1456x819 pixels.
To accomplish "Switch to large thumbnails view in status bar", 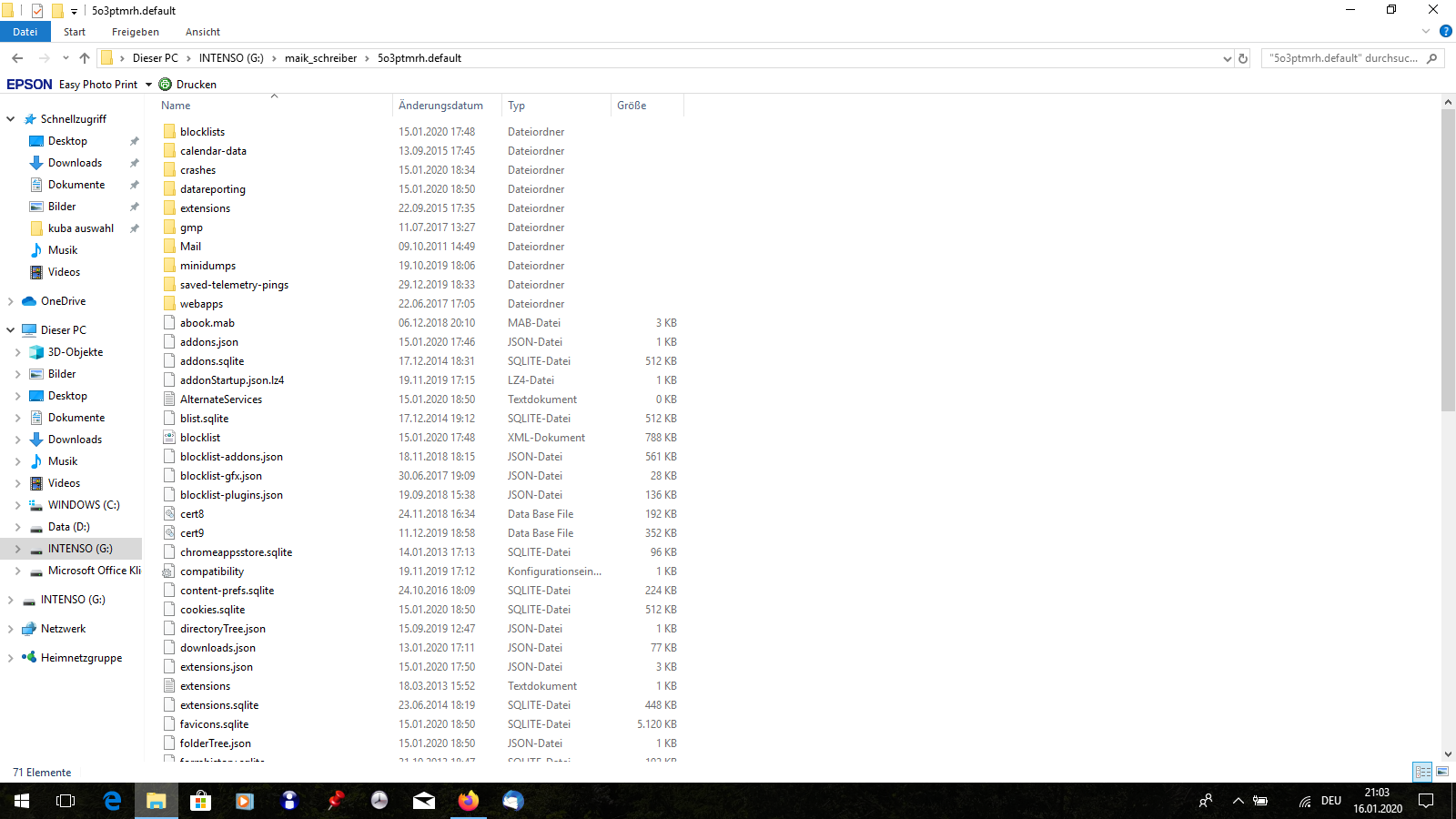I will [1442, 772].
